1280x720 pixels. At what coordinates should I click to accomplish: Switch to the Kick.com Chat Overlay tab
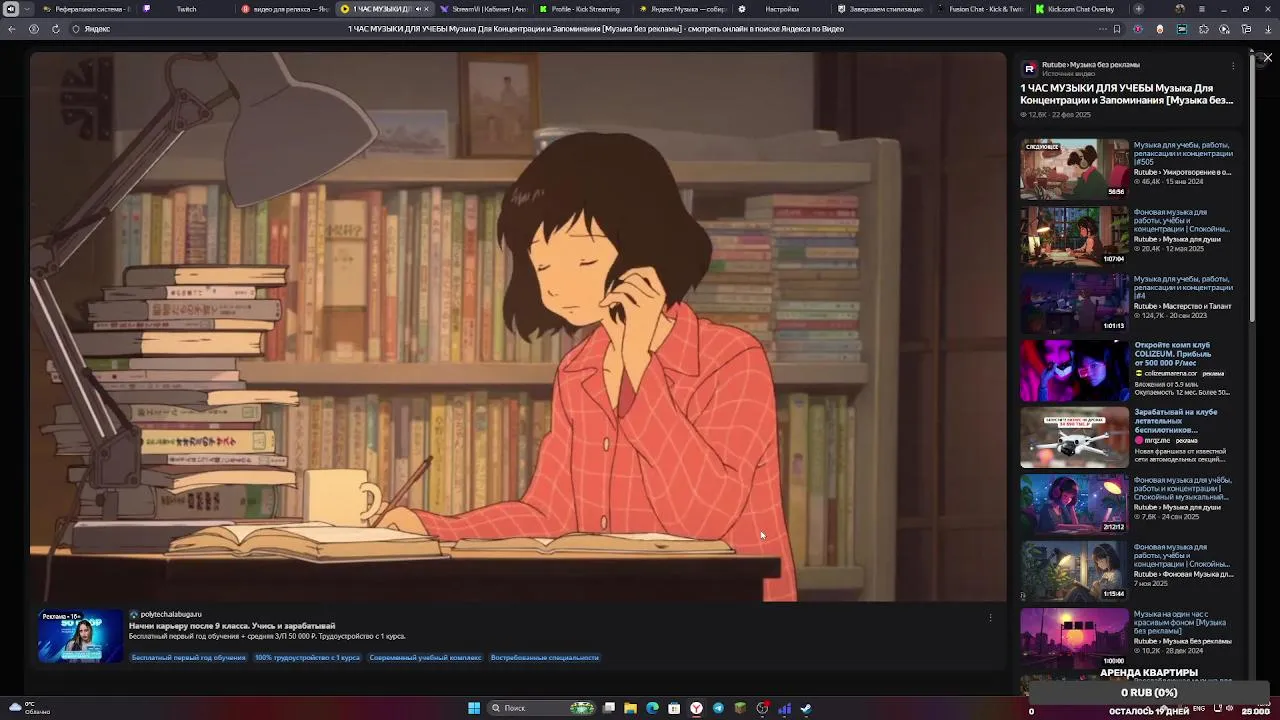coord(1079,9)
